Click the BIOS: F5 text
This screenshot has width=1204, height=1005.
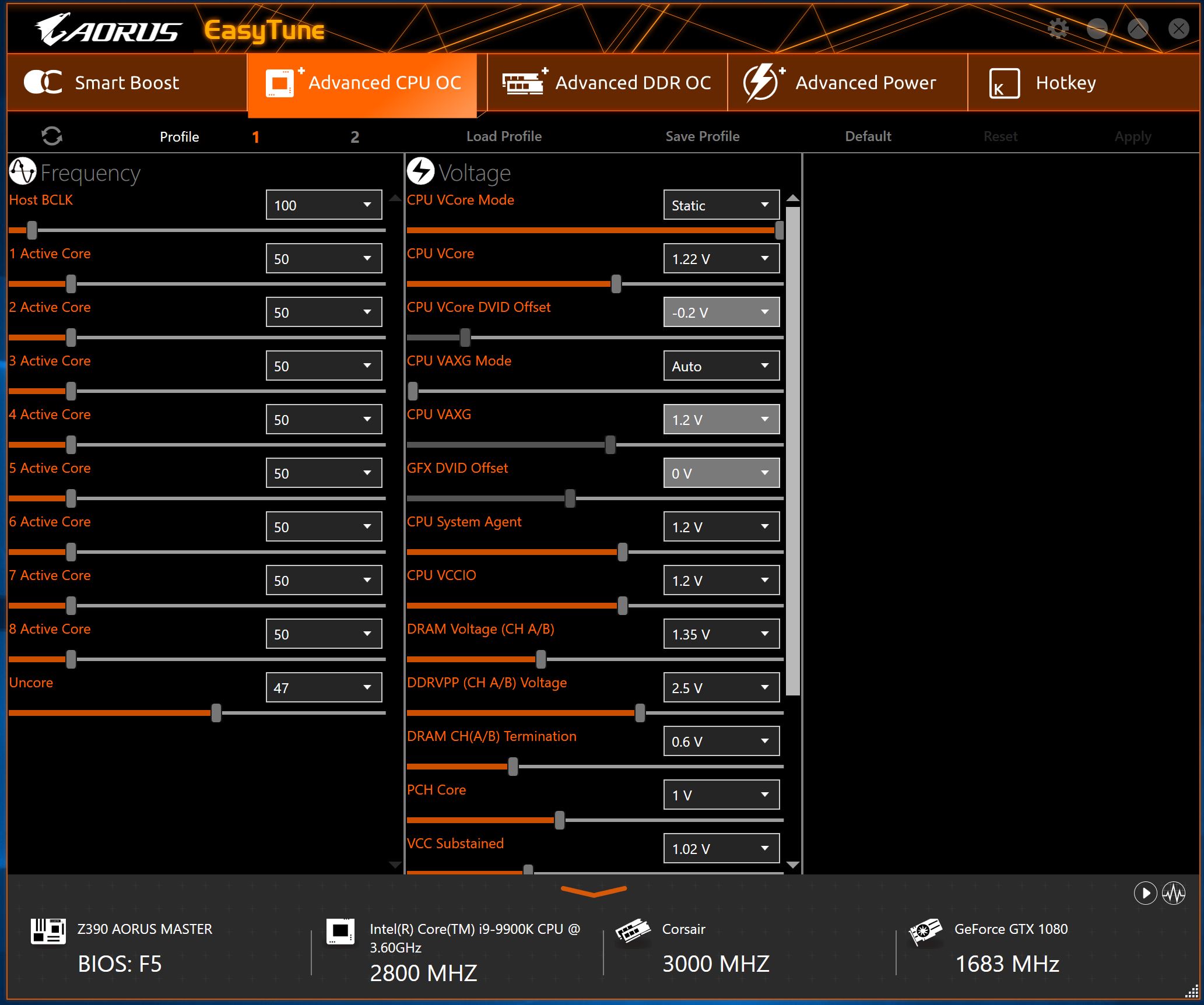coord(120,964)
